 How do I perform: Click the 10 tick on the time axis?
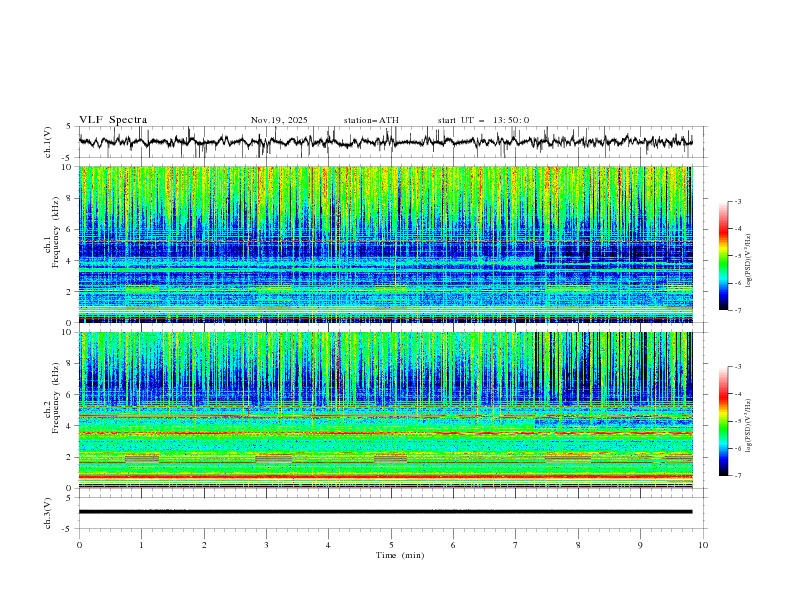(703, 545)
